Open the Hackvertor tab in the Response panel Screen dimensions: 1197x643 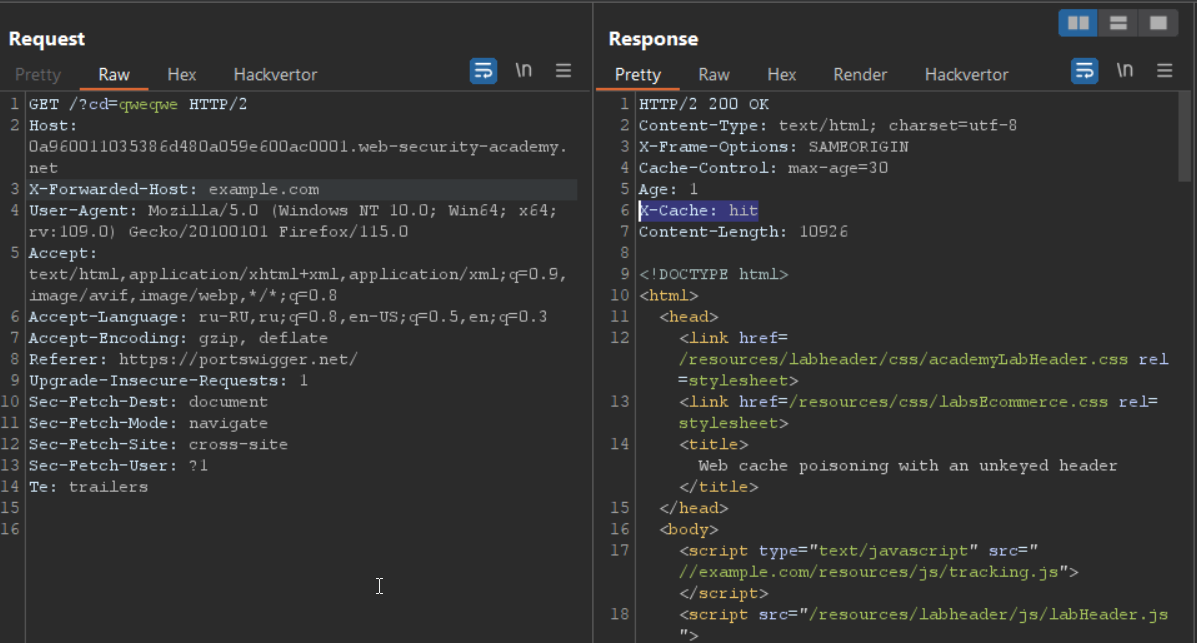966,75
